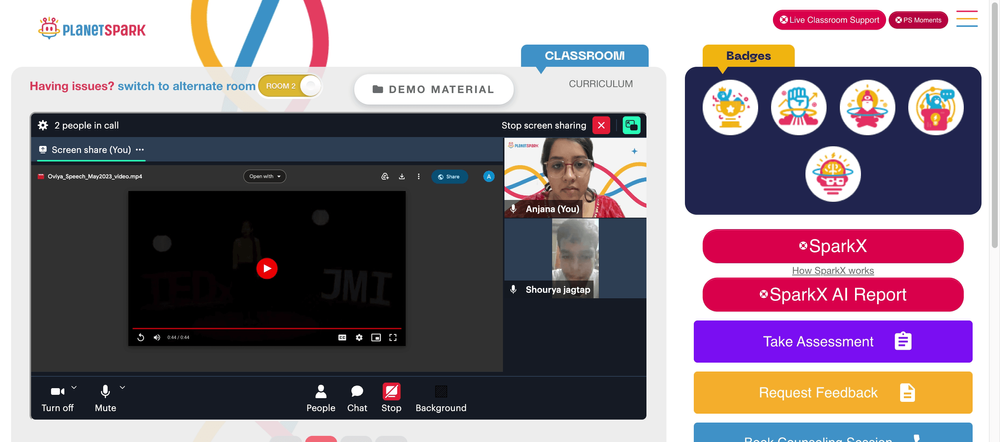Open the 'Open with' dropdown

[265, 176]
